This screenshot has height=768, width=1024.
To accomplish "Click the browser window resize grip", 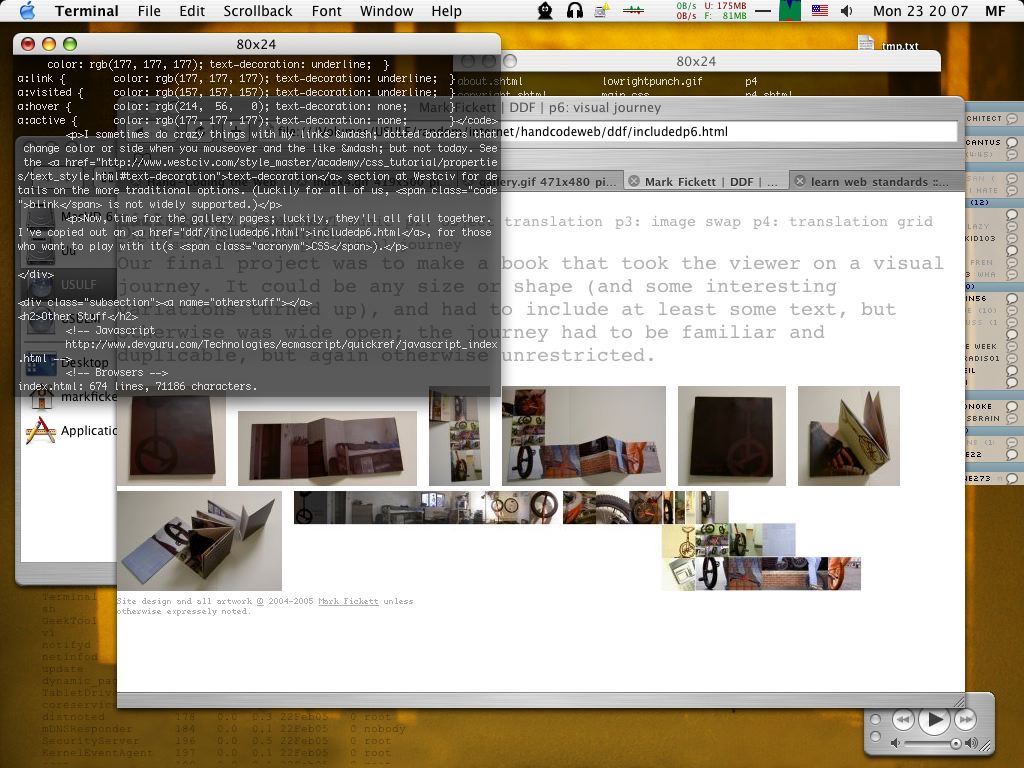I will pyautogui.click(x=958, y=701).
